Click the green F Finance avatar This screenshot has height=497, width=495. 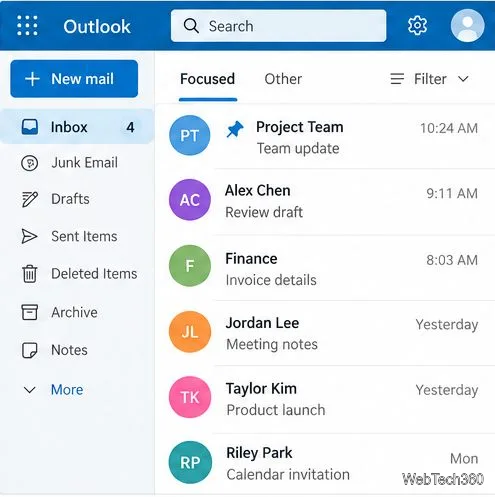[190, 266]
